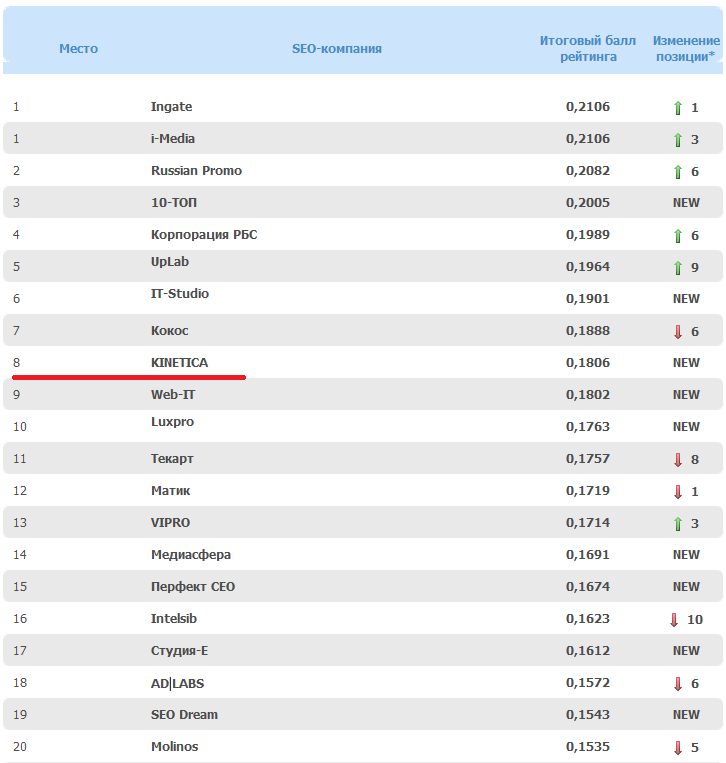Click the green up arrow for VIPRO
This screenshot has height=763, width=726.
(678, 524)
